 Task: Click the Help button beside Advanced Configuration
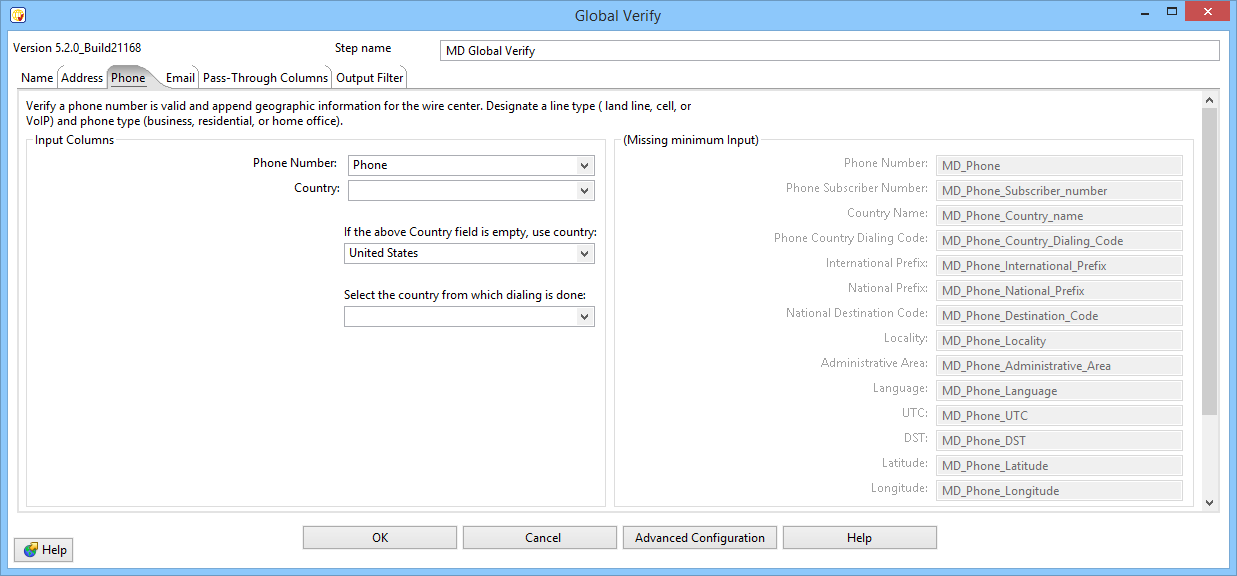pyautogui.click(x=859, y=538)
